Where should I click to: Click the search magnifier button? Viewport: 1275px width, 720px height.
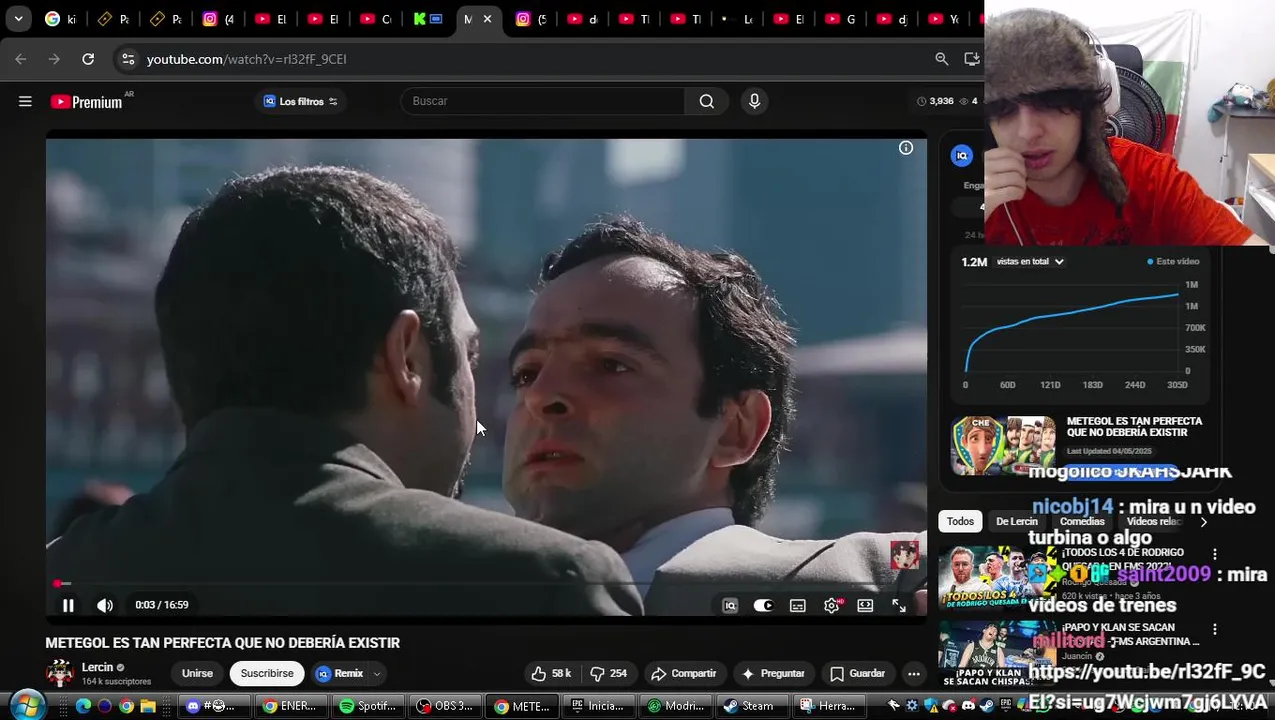[707, 101]
